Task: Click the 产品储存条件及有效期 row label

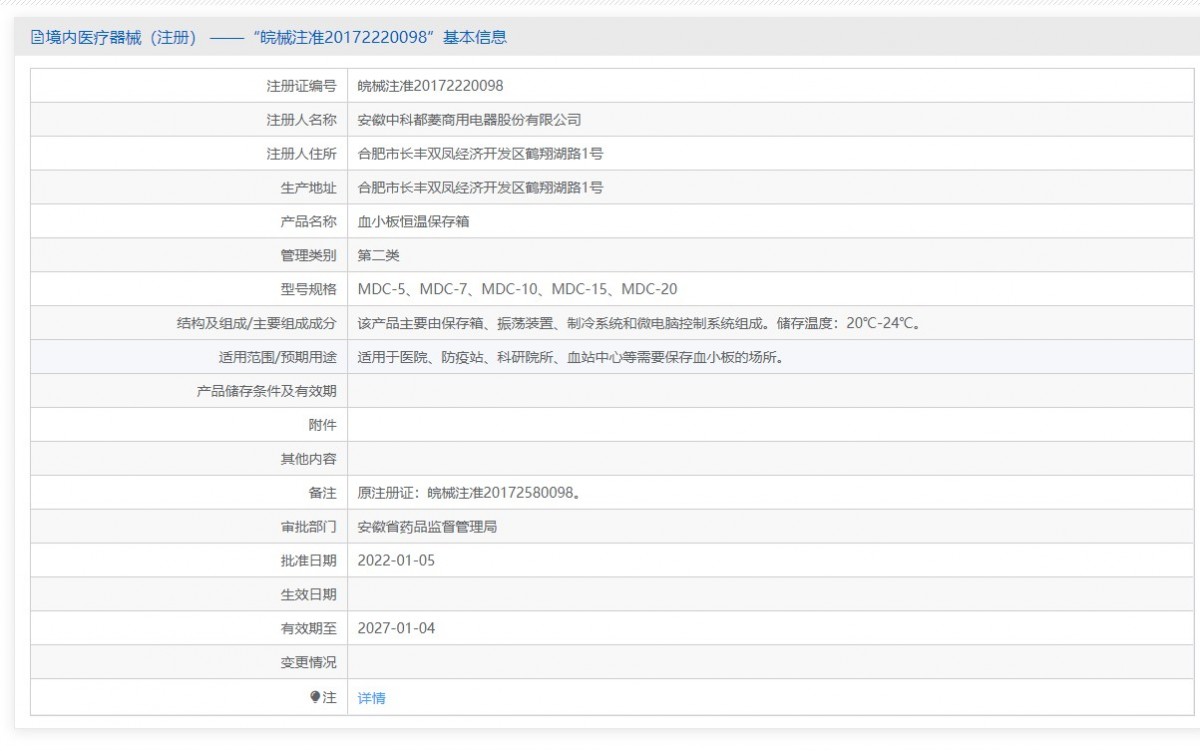Action: [x=267, y=391]
